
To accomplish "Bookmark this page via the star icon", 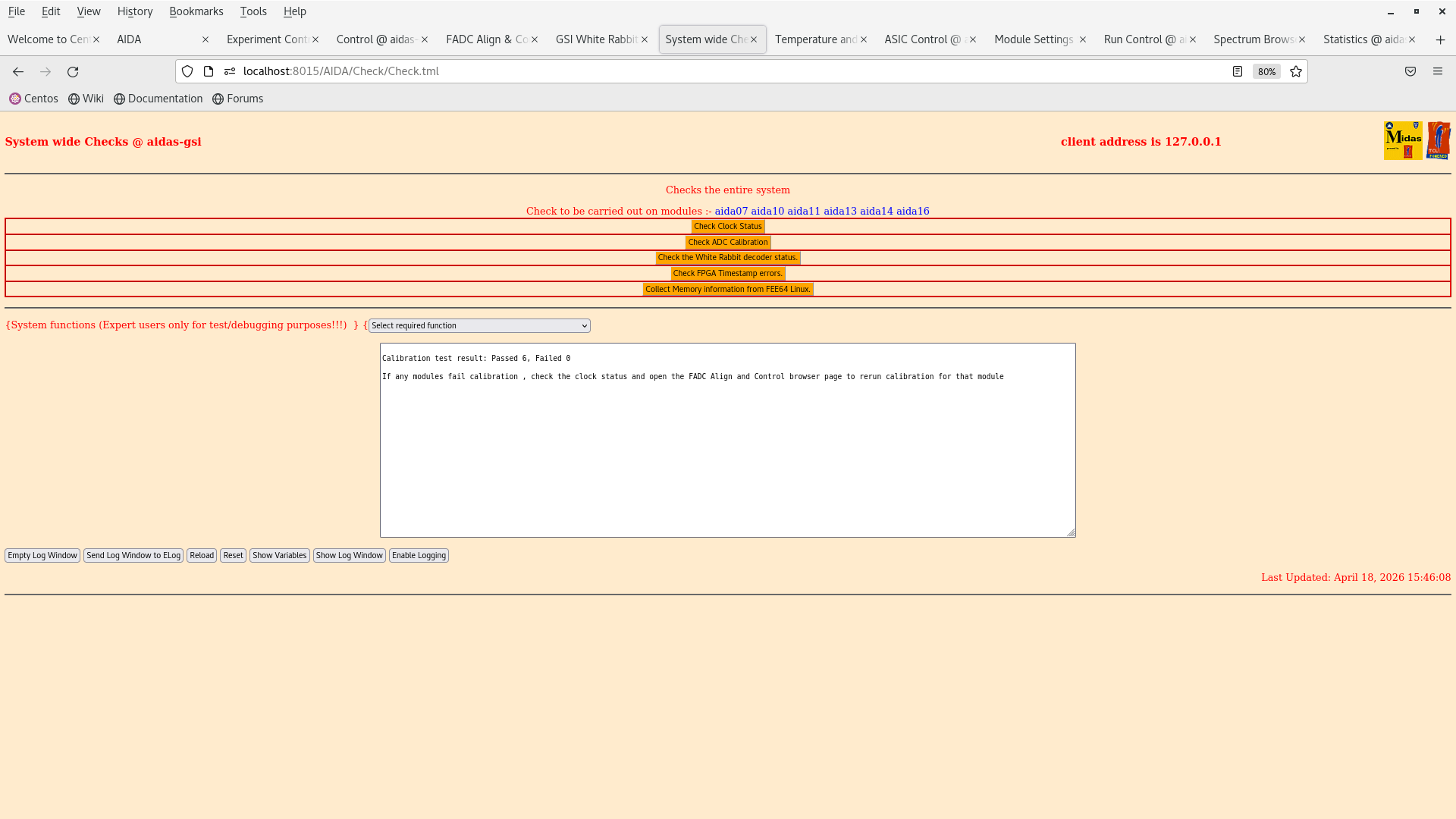I will 1295,71.
